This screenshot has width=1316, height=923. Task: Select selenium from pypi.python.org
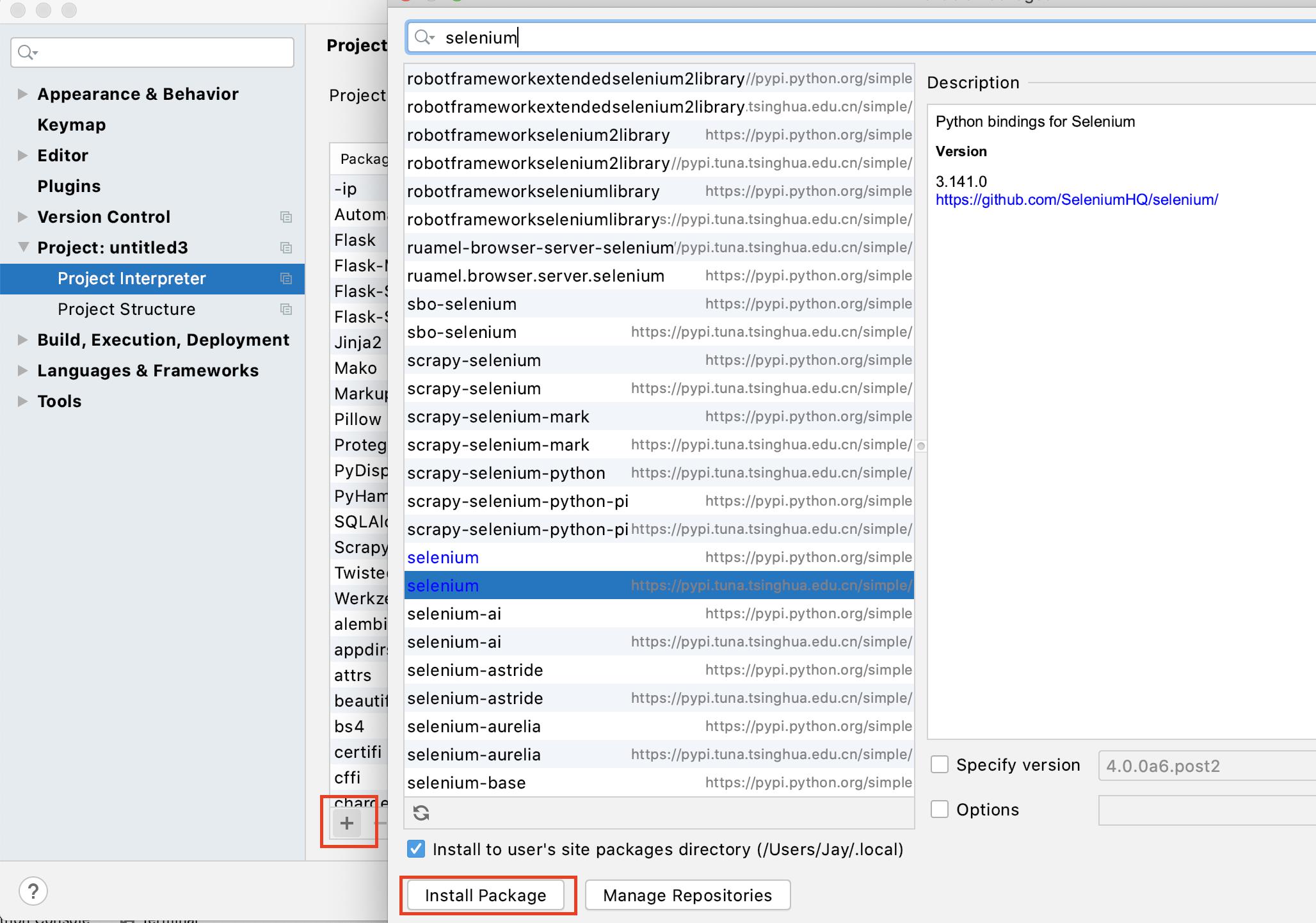click(x=659, y=558)
